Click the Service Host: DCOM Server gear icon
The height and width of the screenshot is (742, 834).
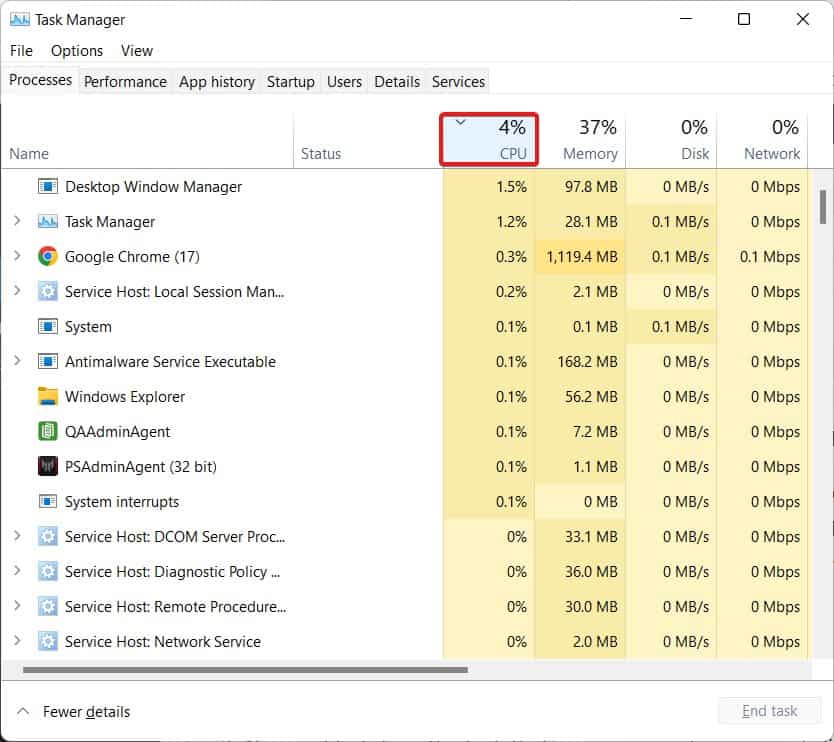click(x=48, y=537)
